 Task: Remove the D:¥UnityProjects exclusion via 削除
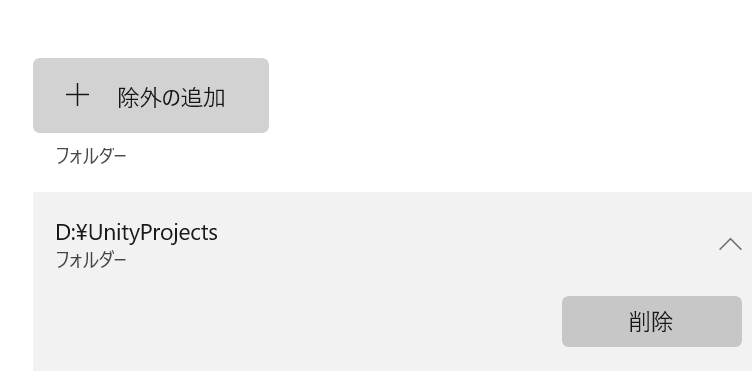pyautogui.click(x=652, y=321)
